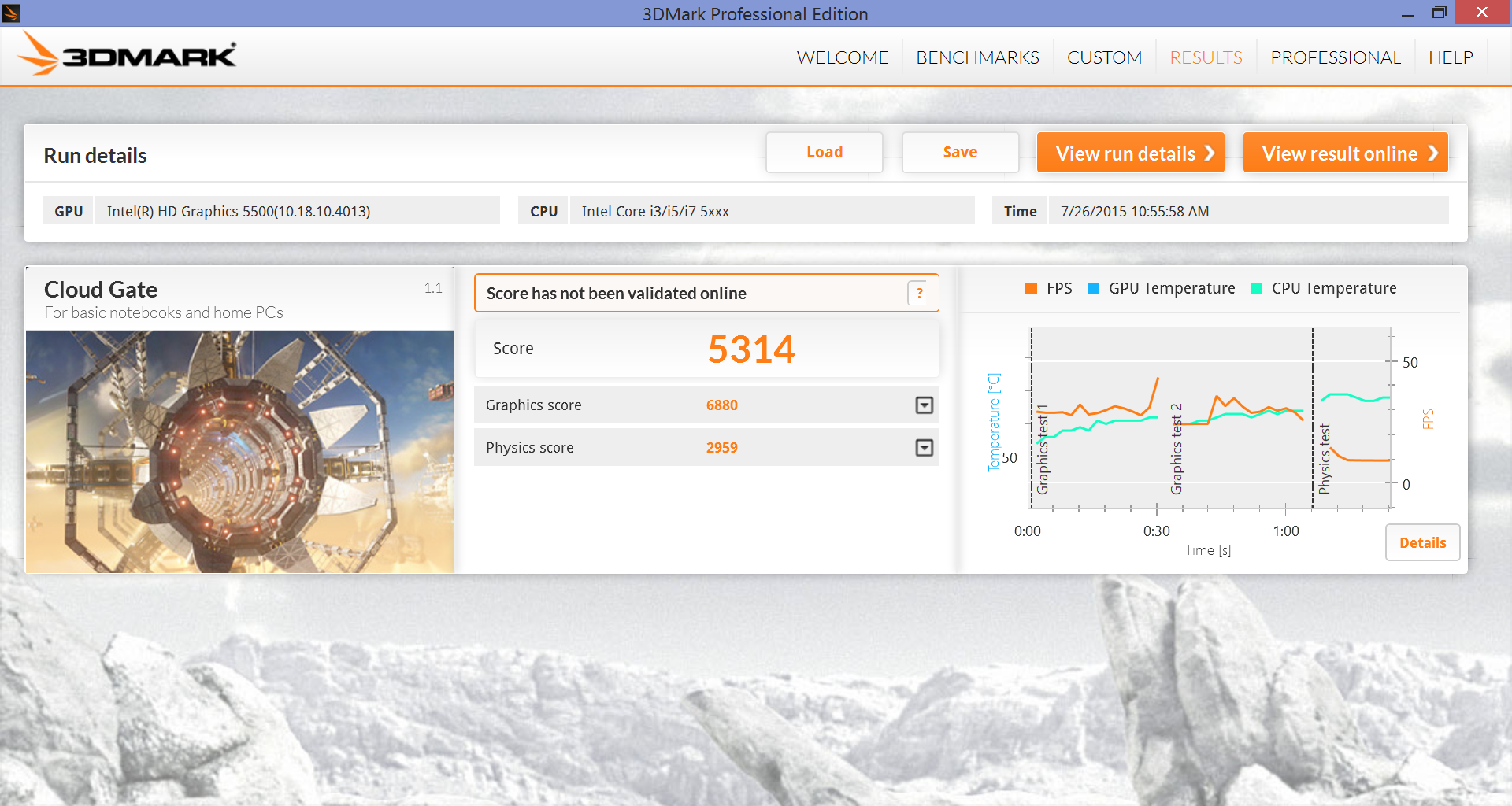Click the CPU Temperature green legend swatch

coord(1256,288)
